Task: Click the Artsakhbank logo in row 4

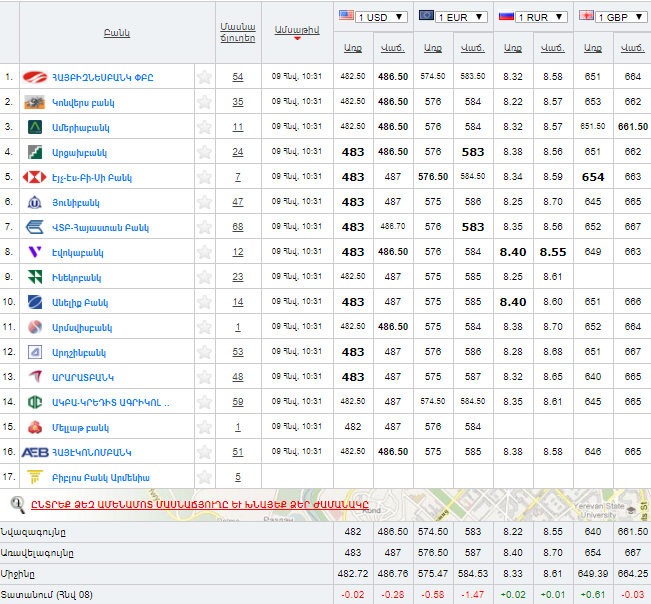Action: pos(35,152)
